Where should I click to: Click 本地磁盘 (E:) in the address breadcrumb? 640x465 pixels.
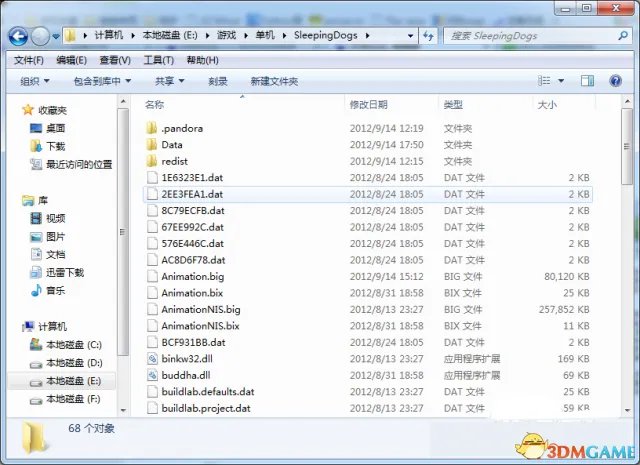[170, 36]
